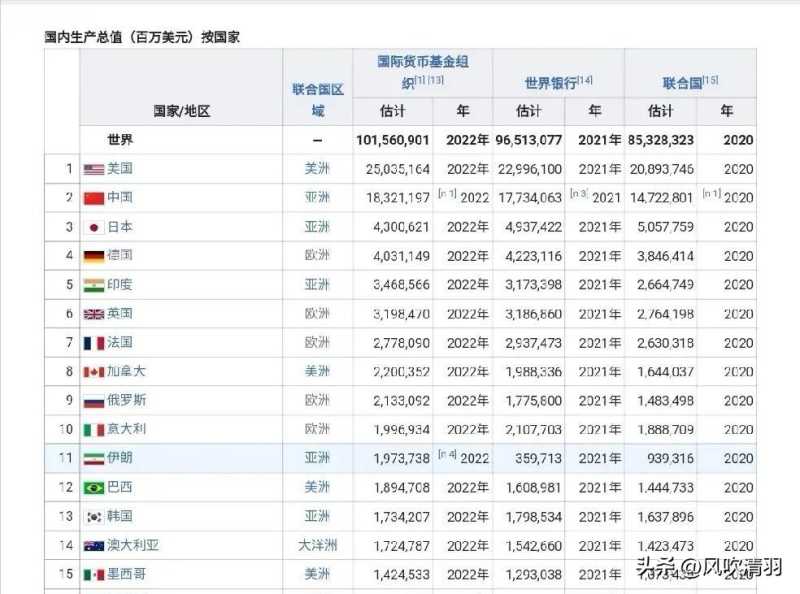Click 大洋洲 region link in Australia row
Screen dimensions: 800x594
tap(317, 546)
